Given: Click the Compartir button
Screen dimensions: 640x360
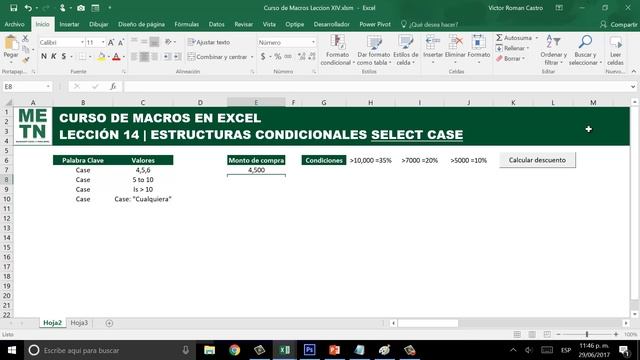Looking at the screenshot, I should click(618, 24).
